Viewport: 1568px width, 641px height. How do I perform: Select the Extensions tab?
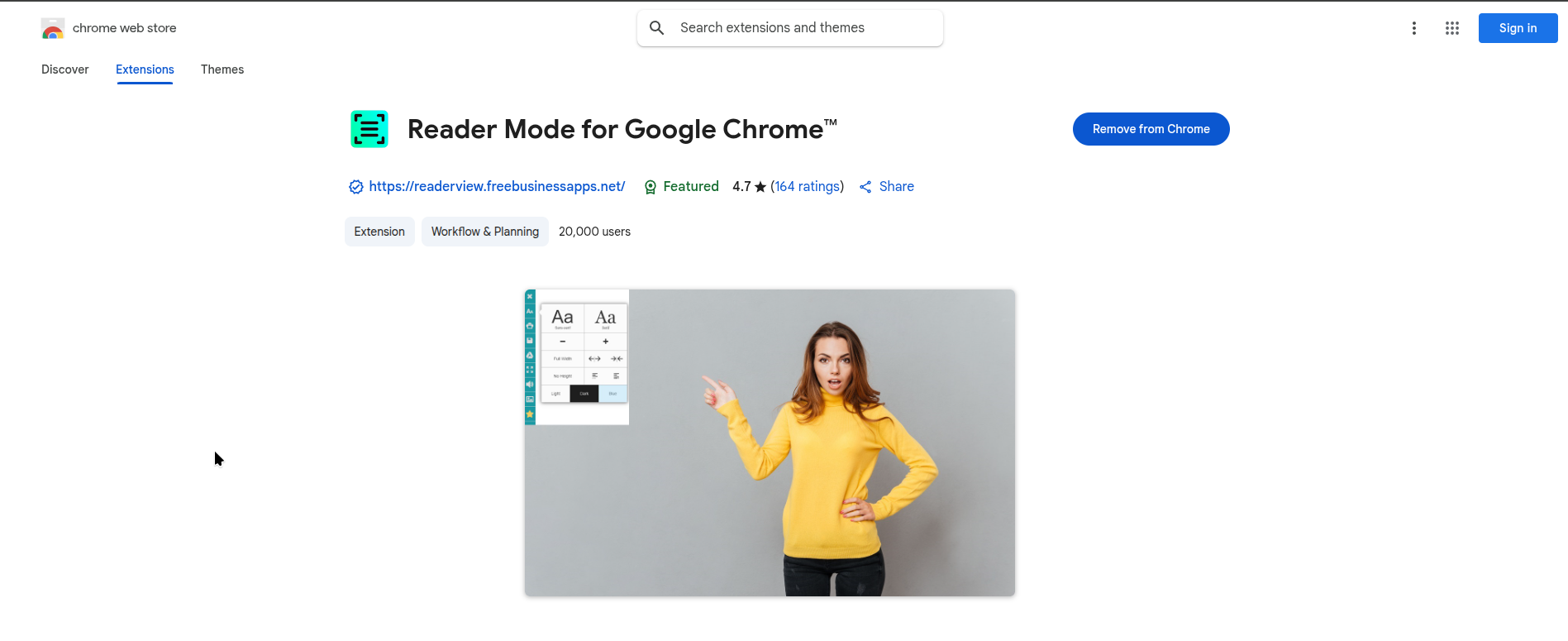click(145, 69)
